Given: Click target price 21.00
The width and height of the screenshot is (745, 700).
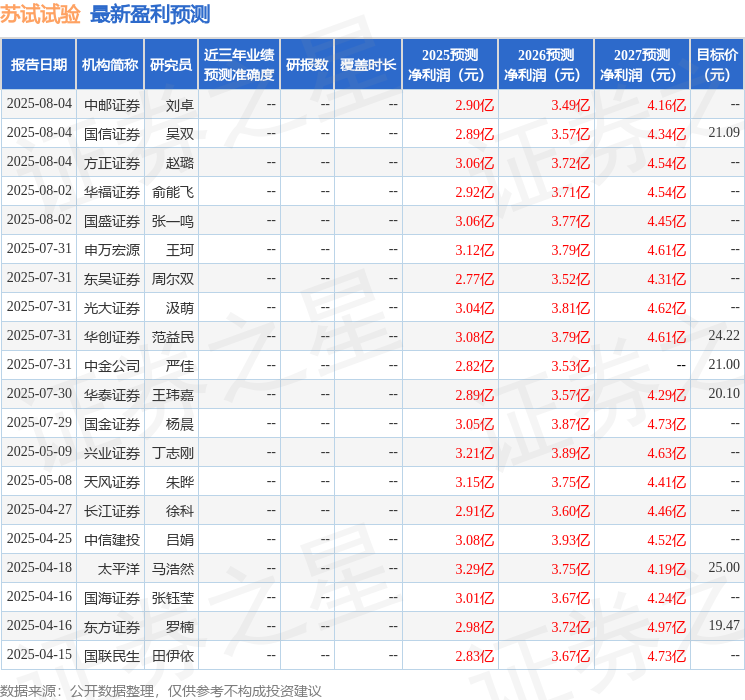Looking at the screenshot, I should point(724,364).
